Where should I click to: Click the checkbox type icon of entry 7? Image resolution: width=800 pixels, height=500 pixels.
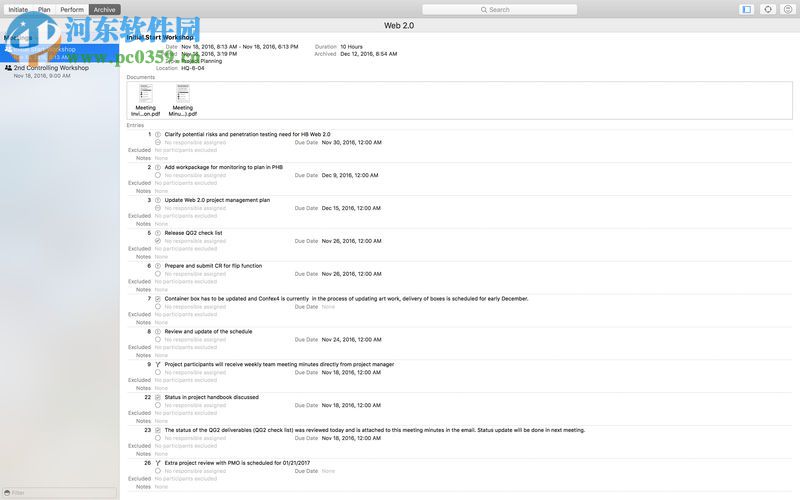coord(158,299)
